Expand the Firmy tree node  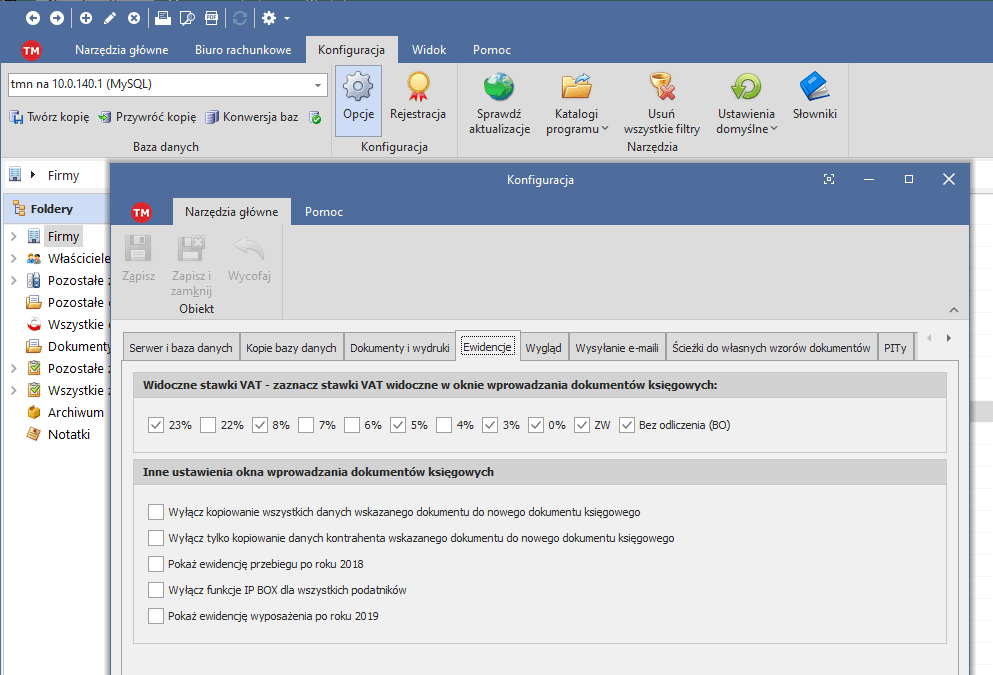click(14, 236)
